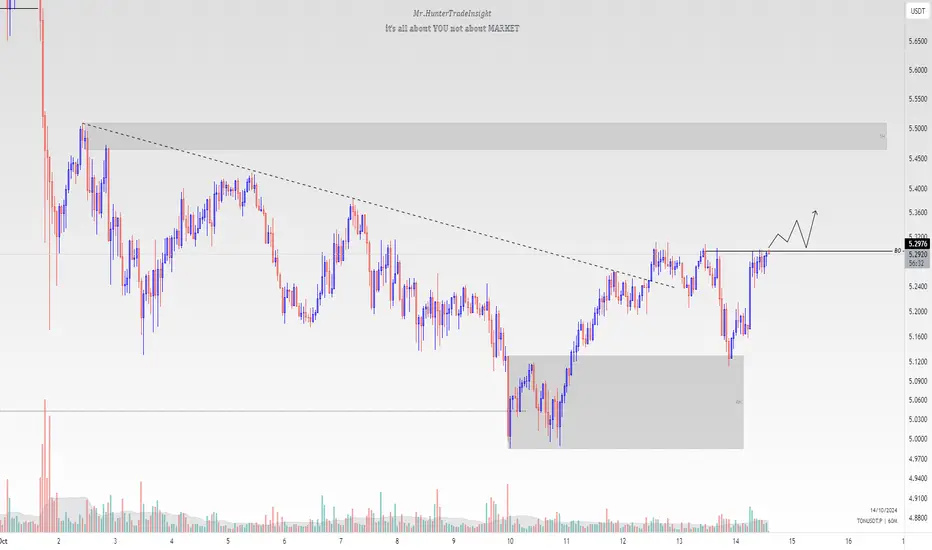Click the date label 5 on time axis
The height and width of the screenshot is (550, 932).
pyautogui.click(x=228, y=541)
